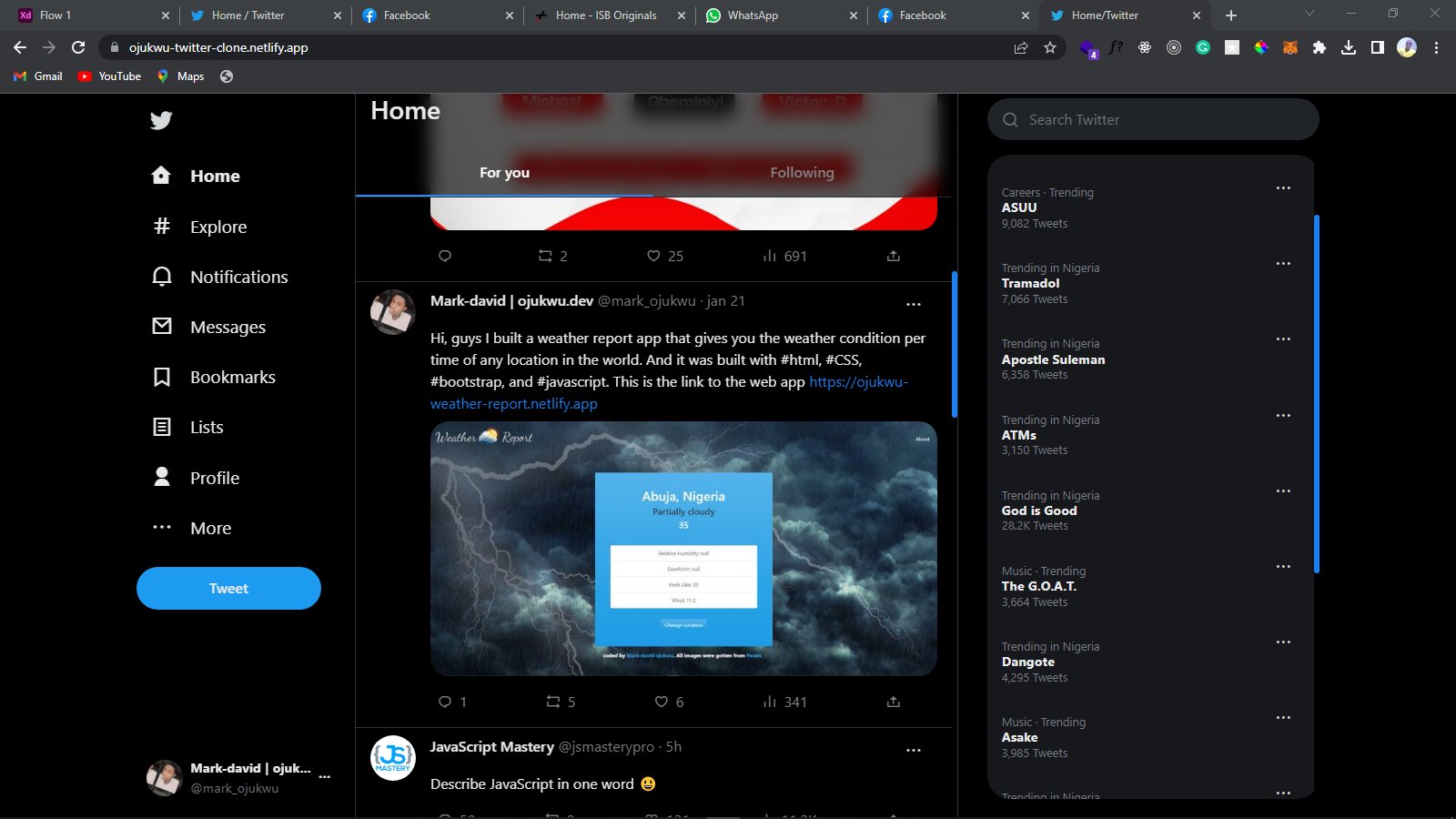Go back in browser history
The height and width of the screenshot is (819, 1456).
[20, 47]
